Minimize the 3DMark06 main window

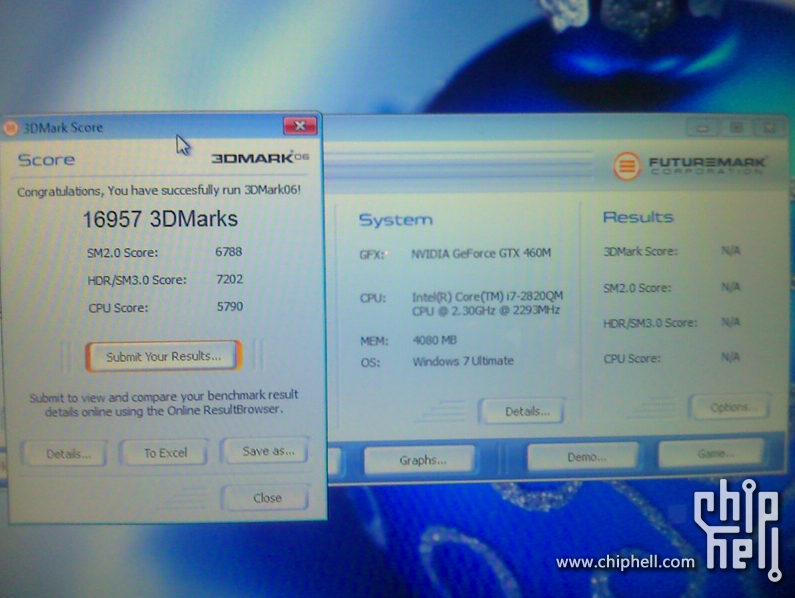(702, 128)
